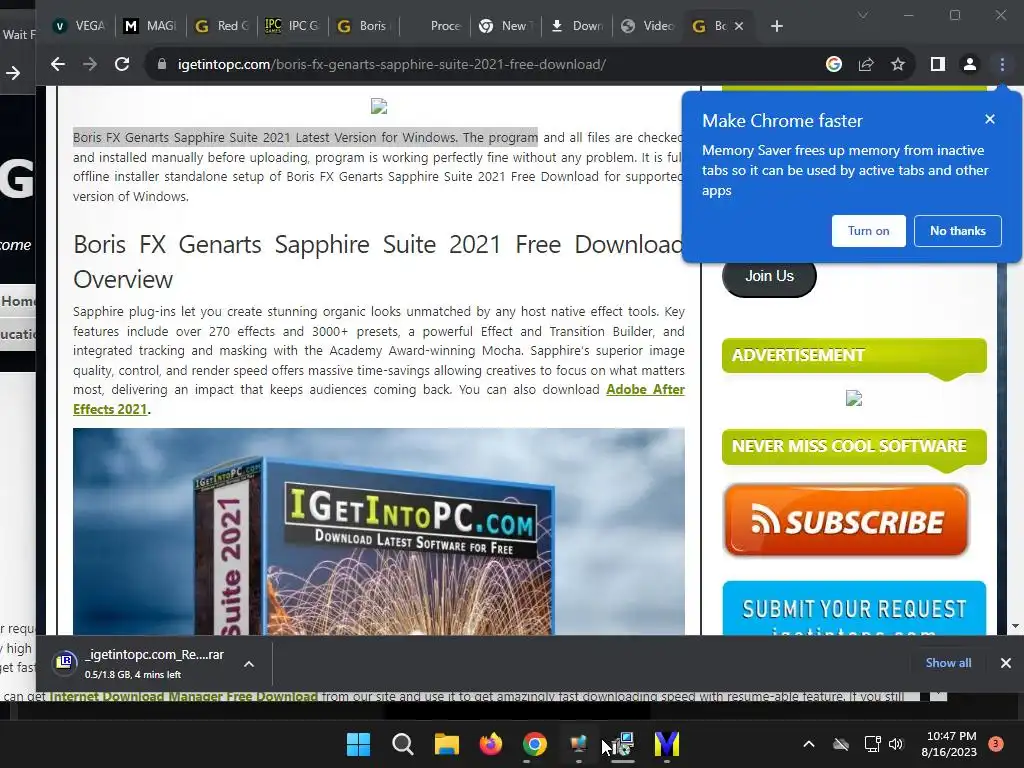Viewport: 1024px width, 768px height.
Task: Click the address bar URL
Action: (x=392, y=64)
